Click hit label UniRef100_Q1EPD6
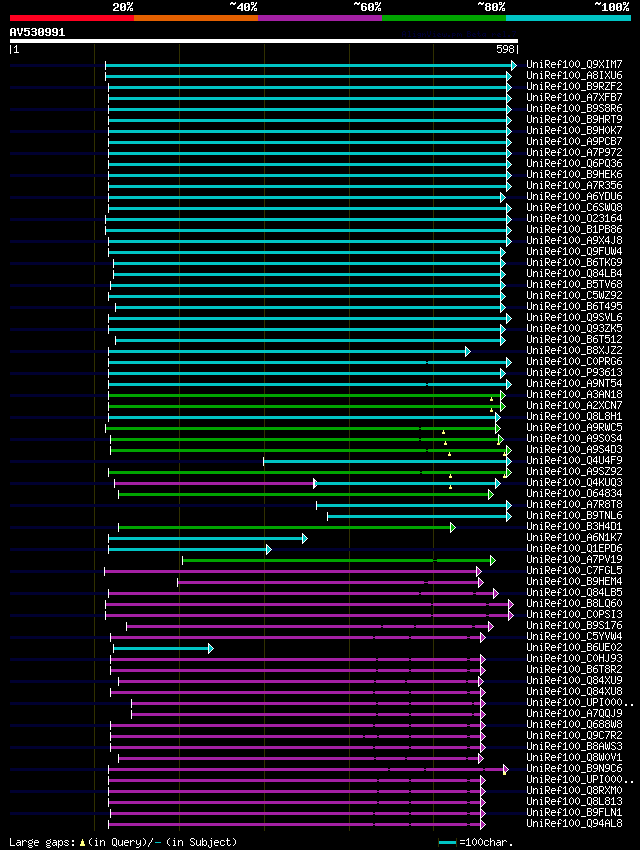Image resolution: width=640 pixels, height=850 pixels. (x=574, y=549)
